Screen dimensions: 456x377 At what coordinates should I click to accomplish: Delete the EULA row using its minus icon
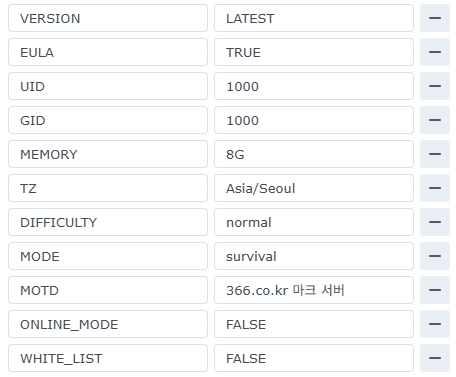point(435,52)
